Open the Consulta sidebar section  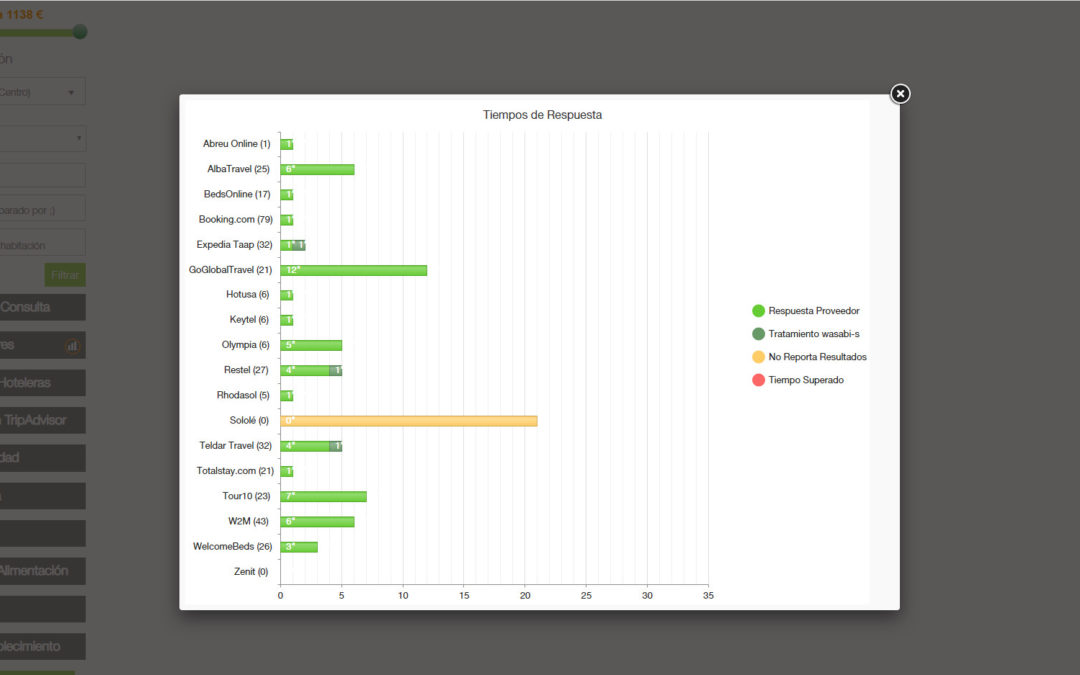(x=40, y=307)
